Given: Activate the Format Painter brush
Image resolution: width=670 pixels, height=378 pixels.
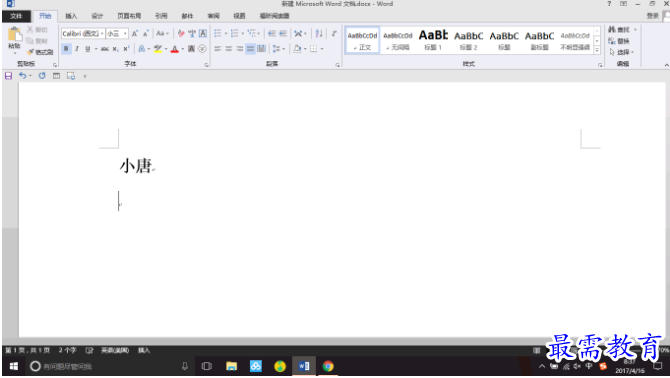Looking at the screenshot, I should point(40,52).
